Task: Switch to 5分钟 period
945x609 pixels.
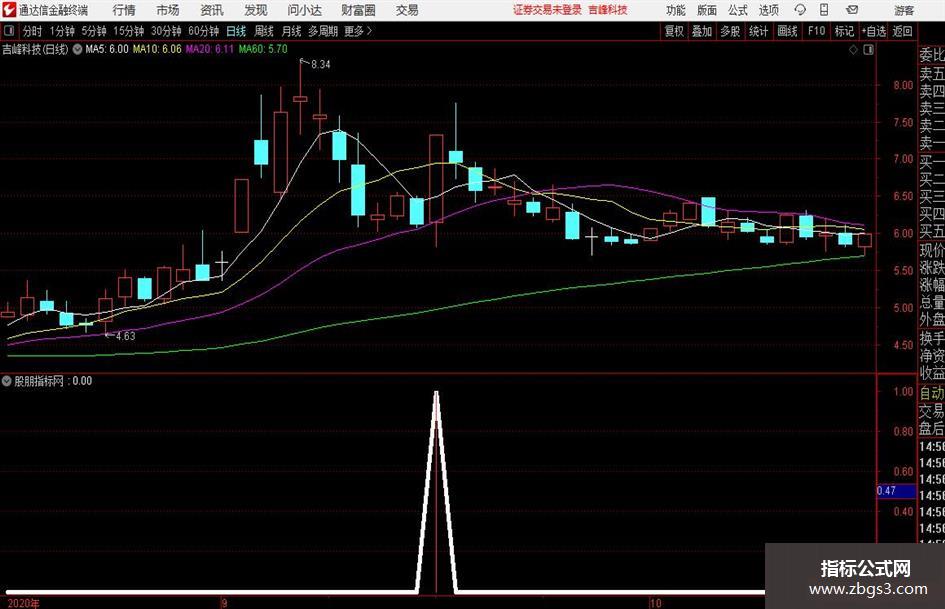Action: [93, 31]
